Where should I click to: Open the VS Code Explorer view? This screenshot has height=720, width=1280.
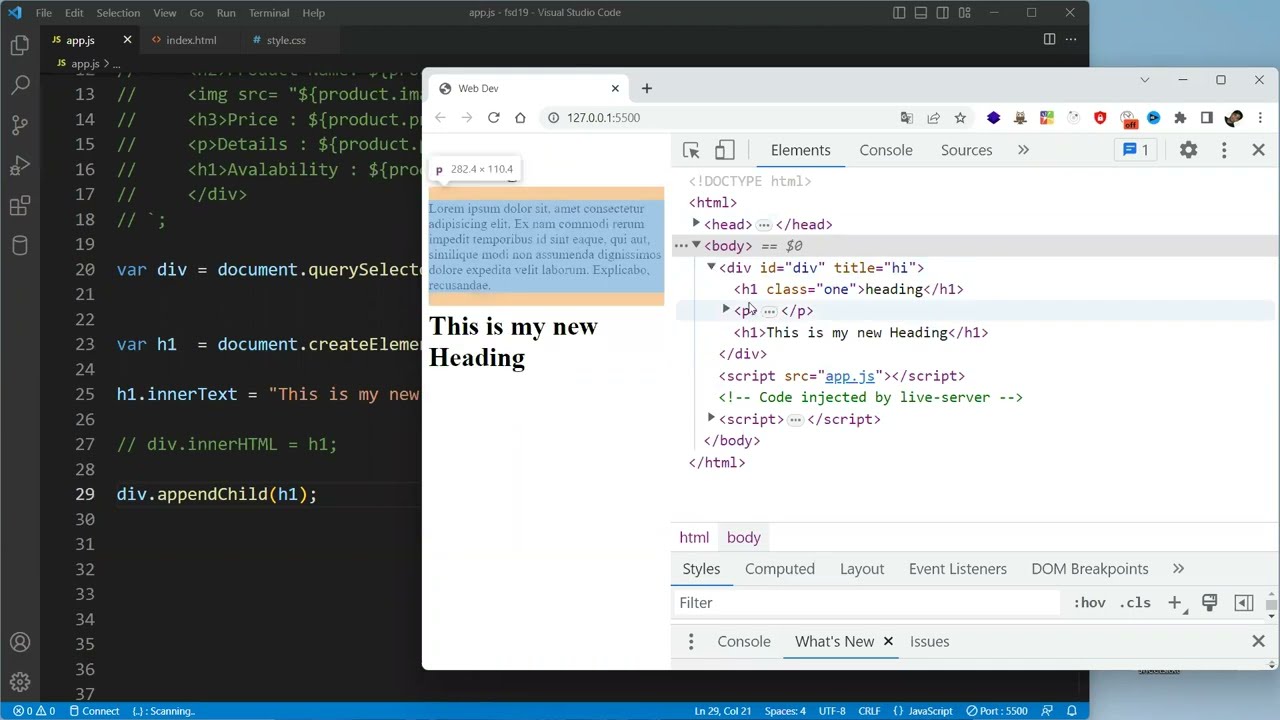pyautogui.click(x=20, y=45)
